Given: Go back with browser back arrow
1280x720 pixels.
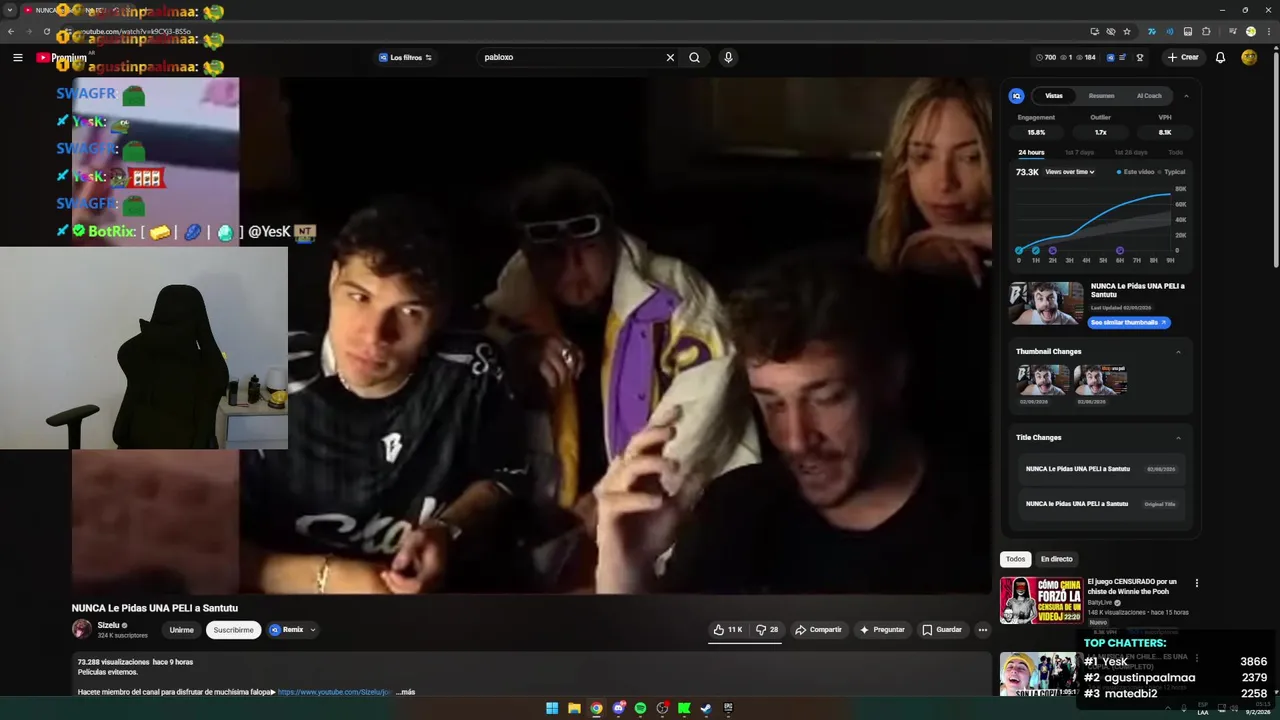Looking at the screenshot, I should (x=11, y=31).
